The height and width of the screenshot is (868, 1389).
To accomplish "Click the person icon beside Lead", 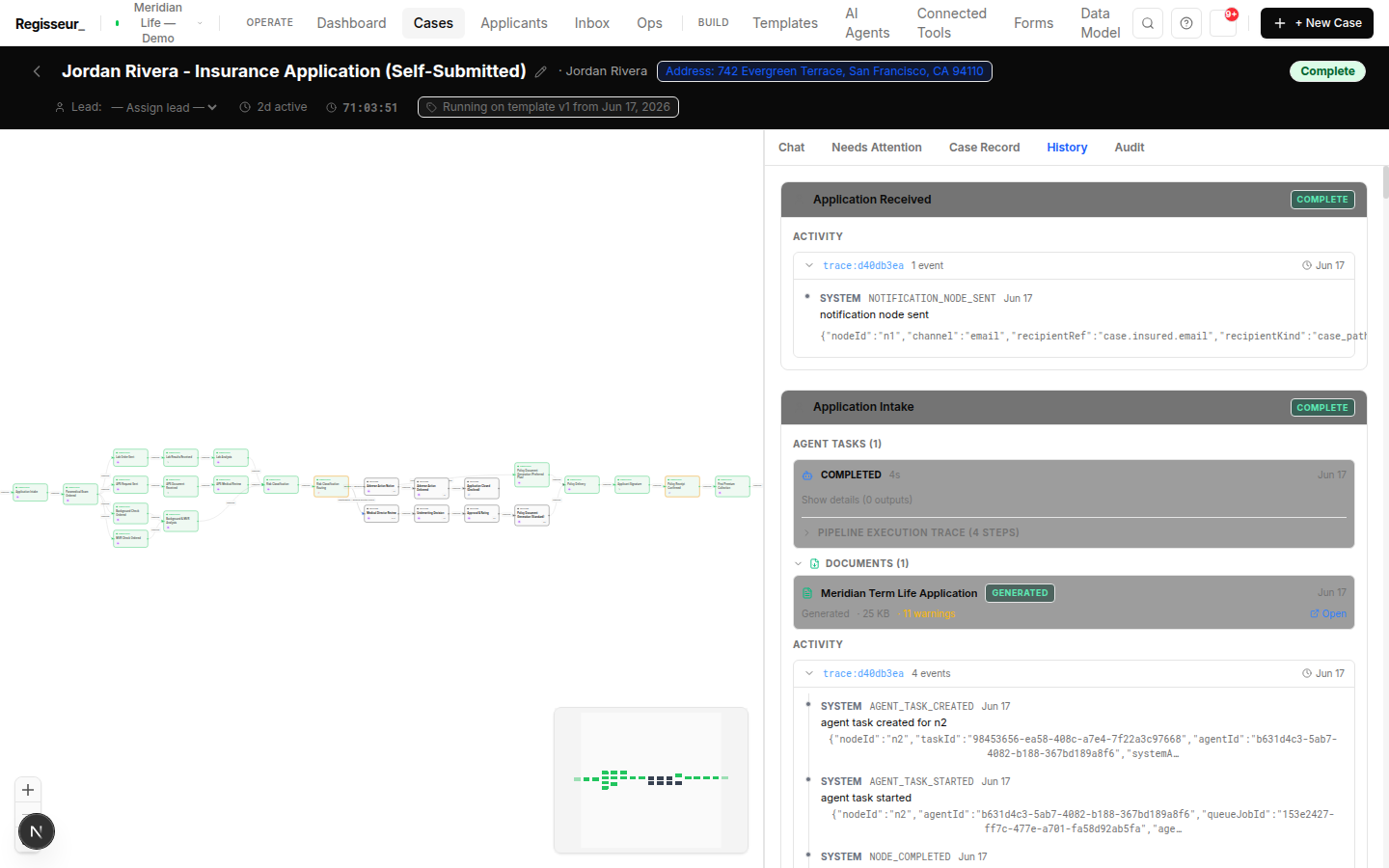I will point(60,107).
